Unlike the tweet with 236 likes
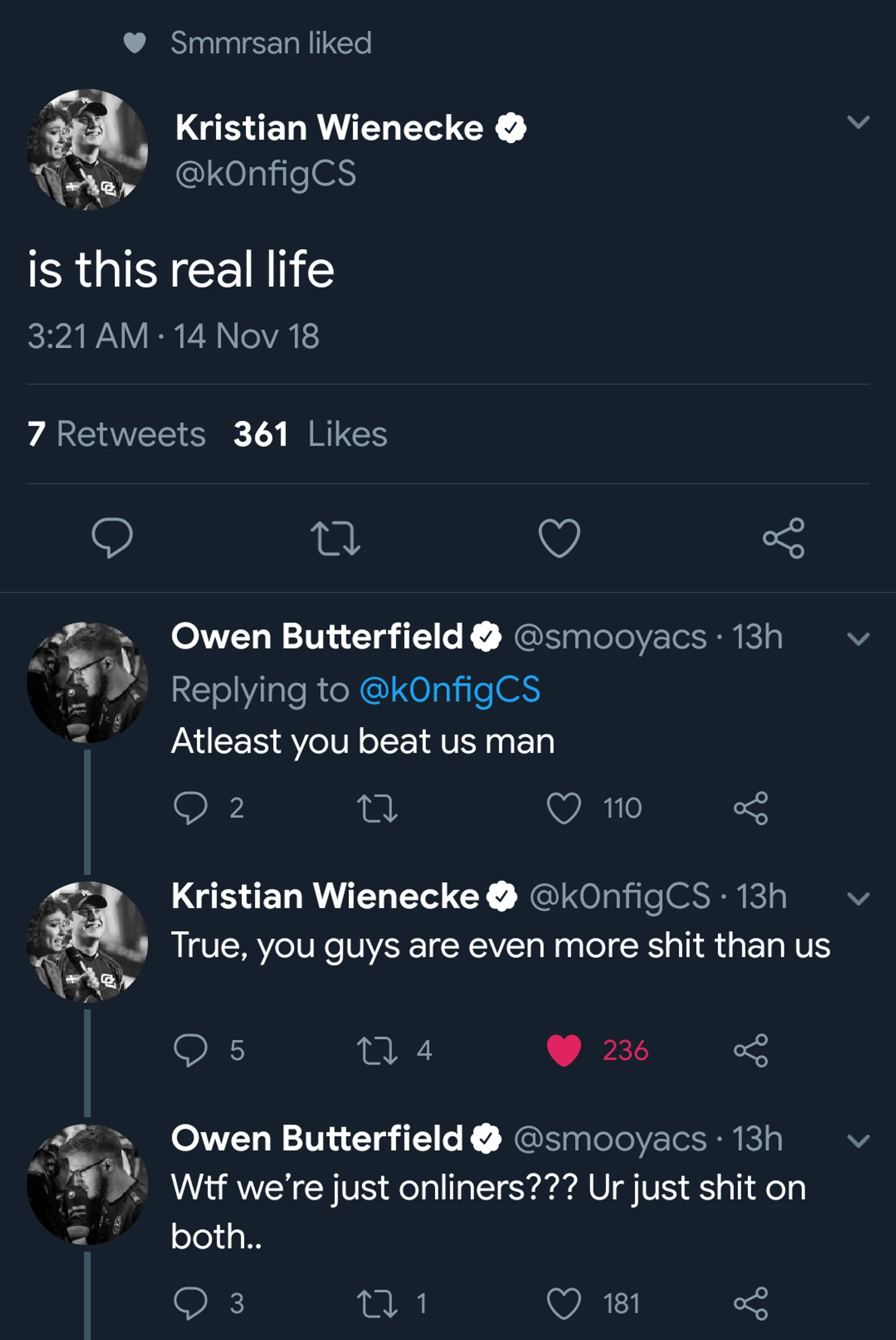Image resolution: width=896 pixels, height=1340 pixels. tap(564, 1050)
